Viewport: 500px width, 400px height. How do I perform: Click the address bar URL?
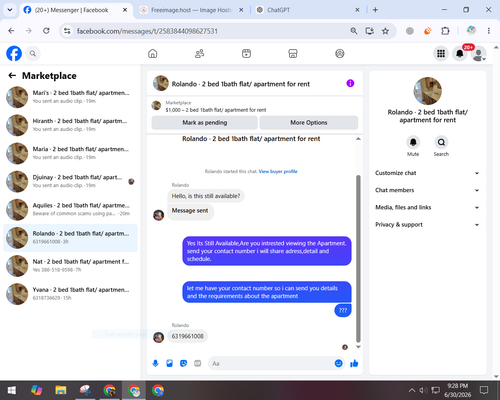pyautogui.click(x=147, y=31)
